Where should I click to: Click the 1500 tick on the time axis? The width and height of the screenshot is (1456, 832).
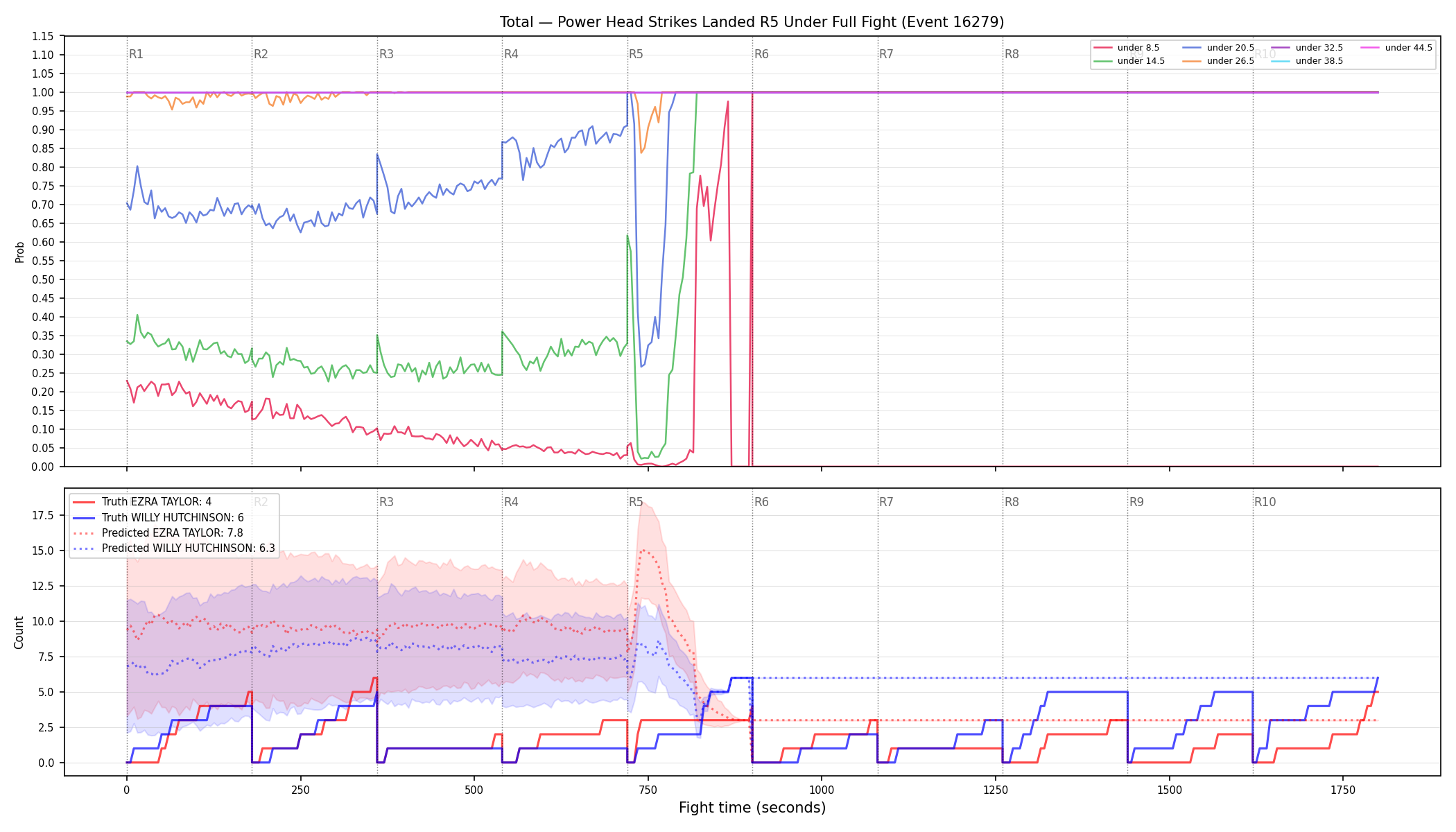tap(1170, 790)
